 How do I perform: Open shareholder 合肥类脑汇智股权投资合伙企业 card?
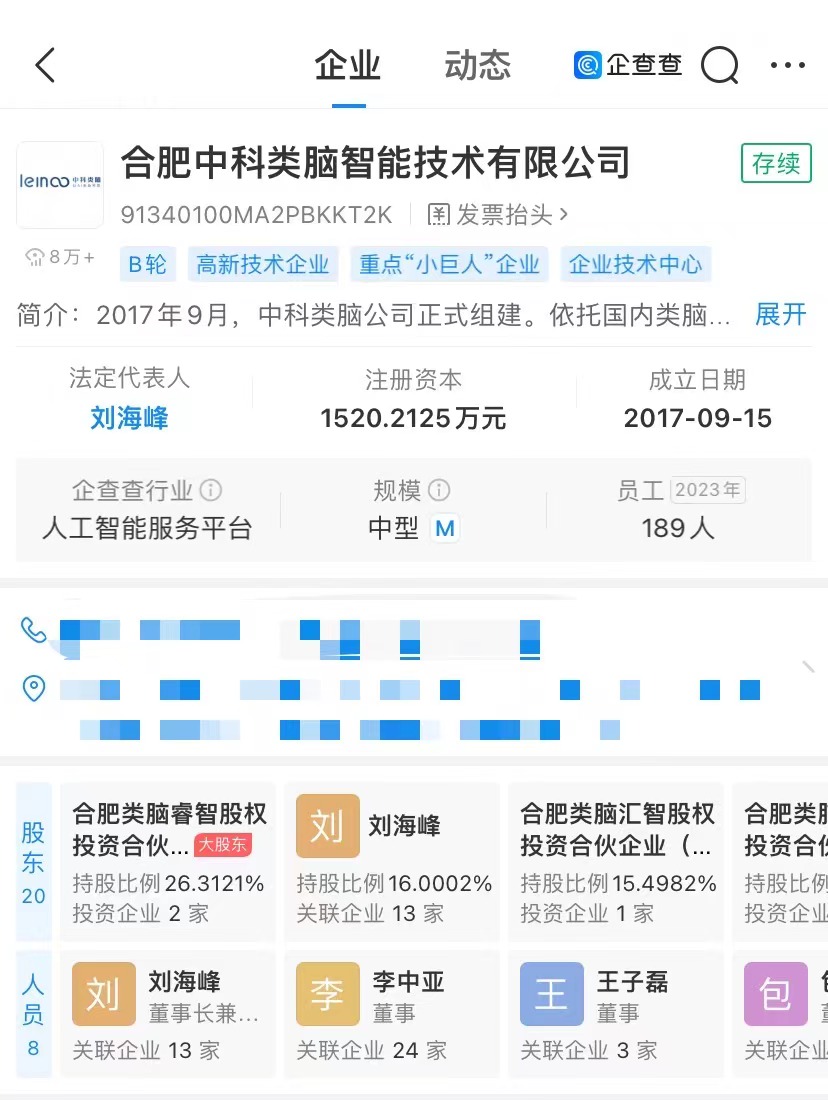(x=616, y=861)
